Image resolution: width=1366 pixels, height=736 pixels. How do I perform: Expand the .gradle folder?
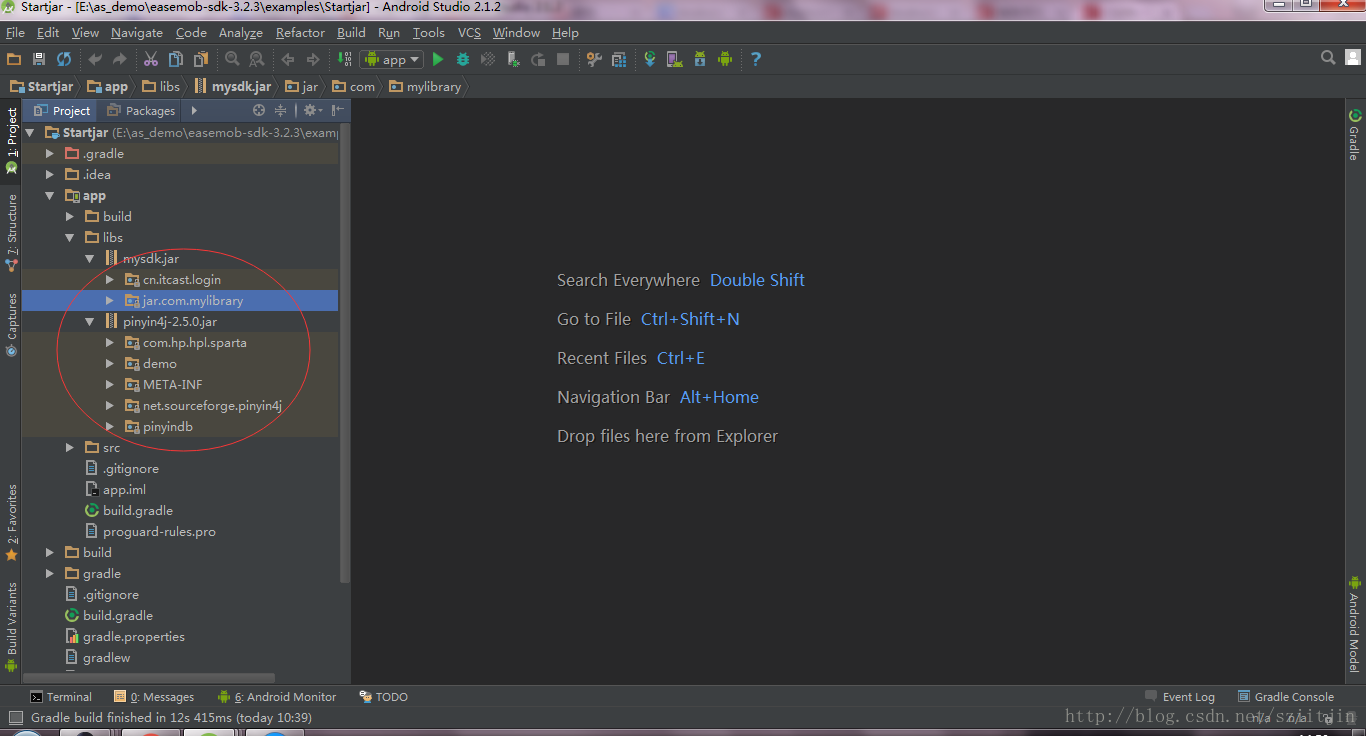(x=50, y=153)
